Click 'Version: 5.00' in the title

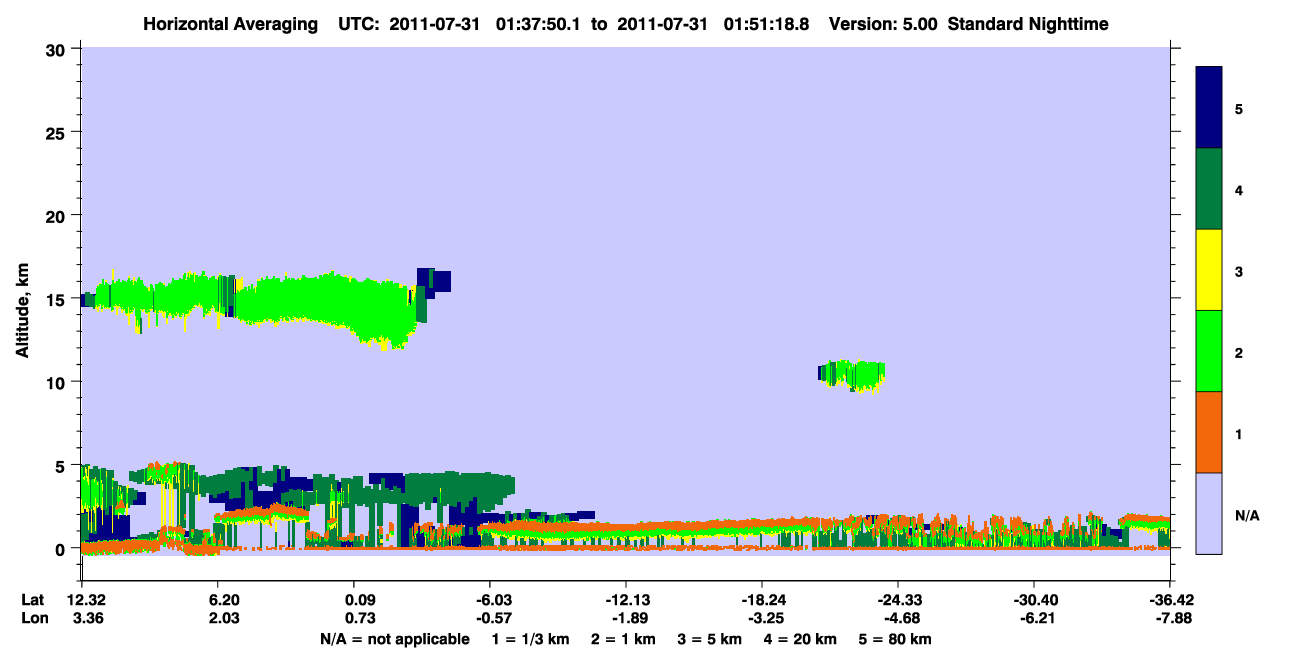[x=884, y=23]
